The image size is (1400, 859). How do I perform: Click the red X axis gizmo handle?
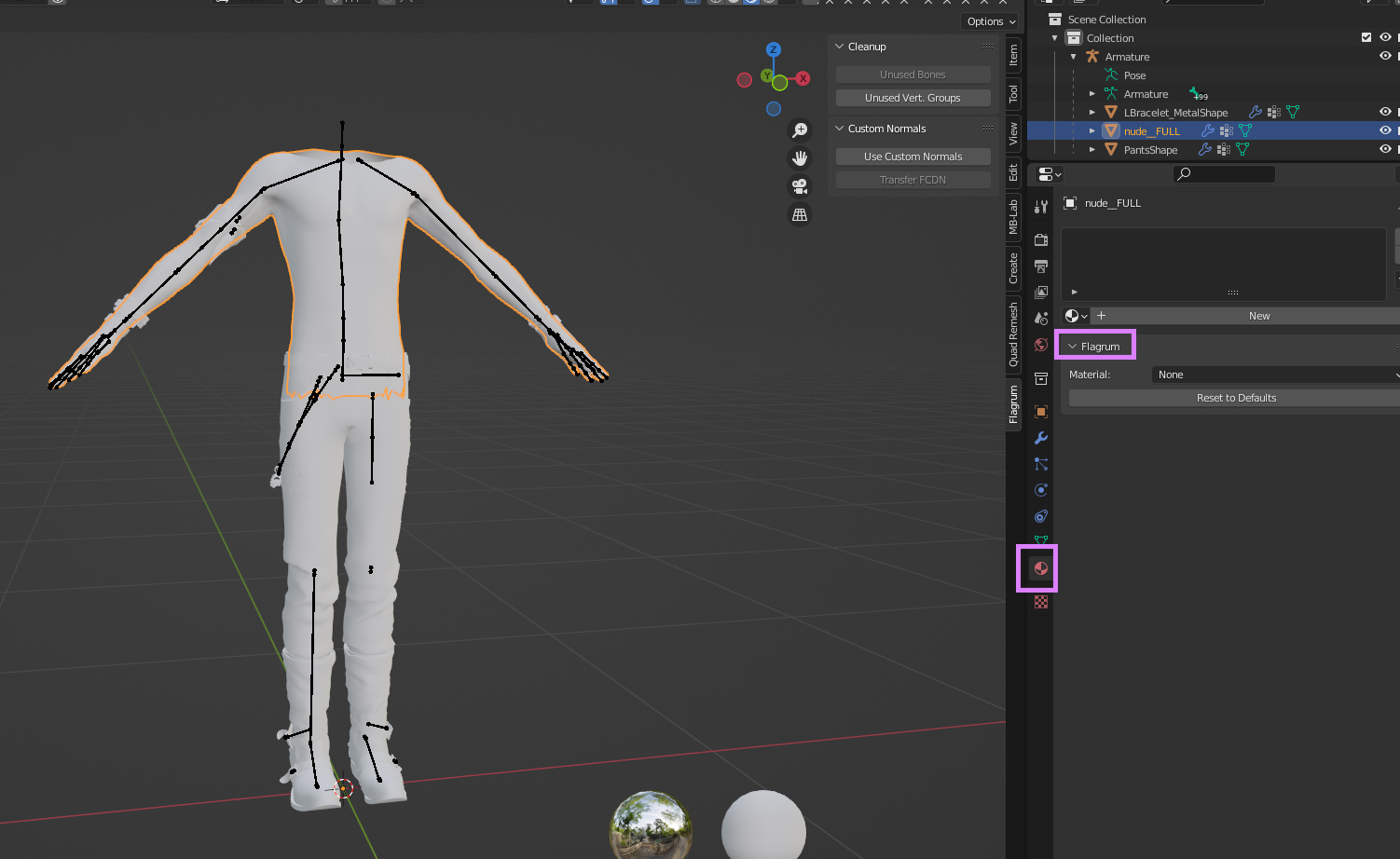coord(803,78)
